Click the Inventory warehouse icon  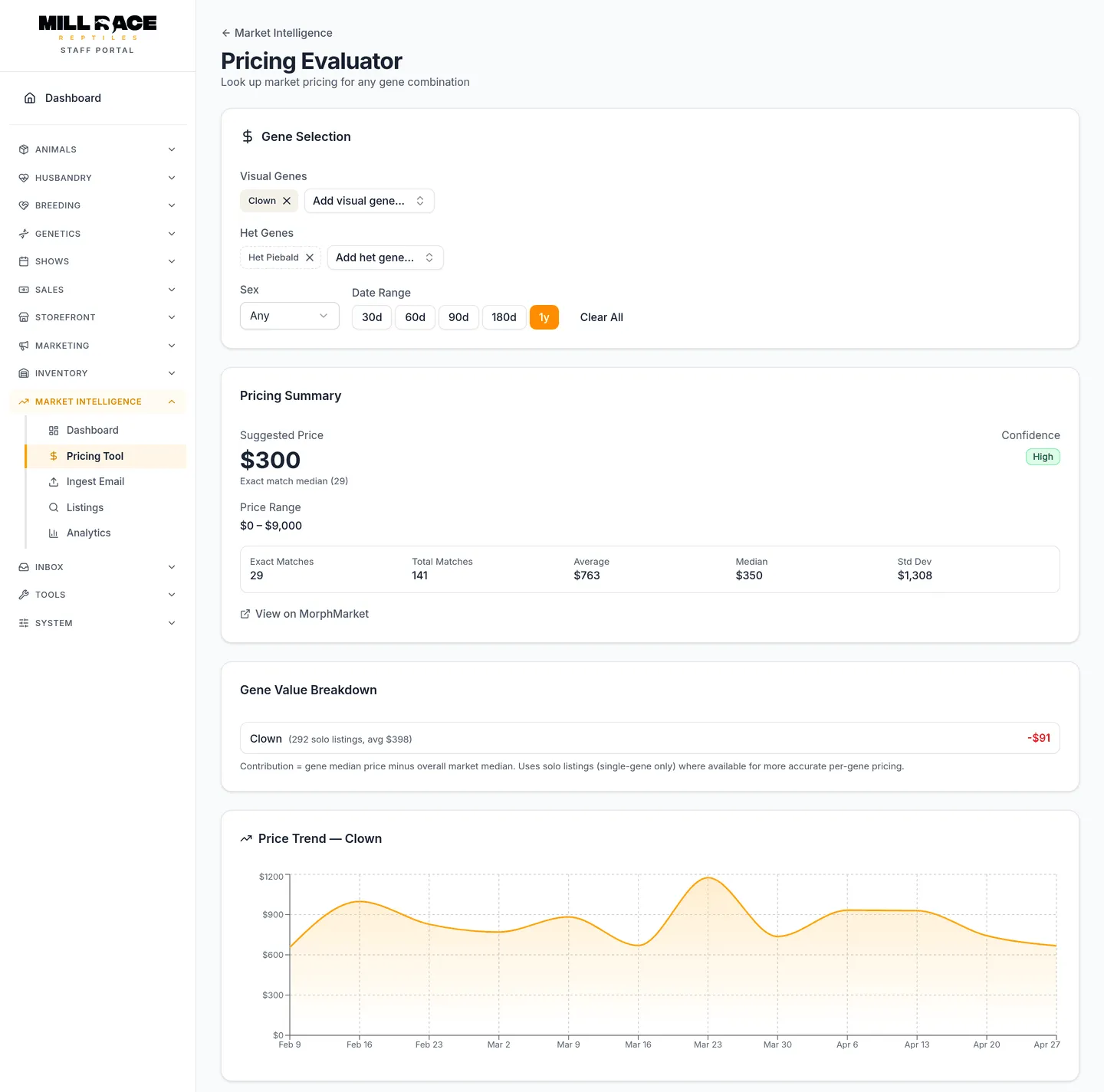coord(24,373)
